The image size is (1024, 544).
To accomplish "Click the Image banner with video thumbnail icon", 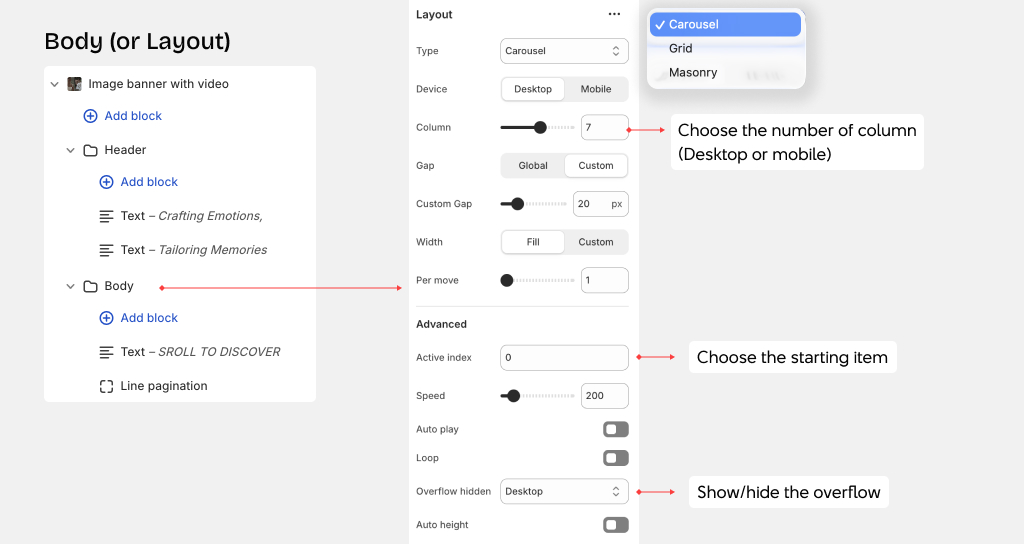I will [x=74, y=84].
